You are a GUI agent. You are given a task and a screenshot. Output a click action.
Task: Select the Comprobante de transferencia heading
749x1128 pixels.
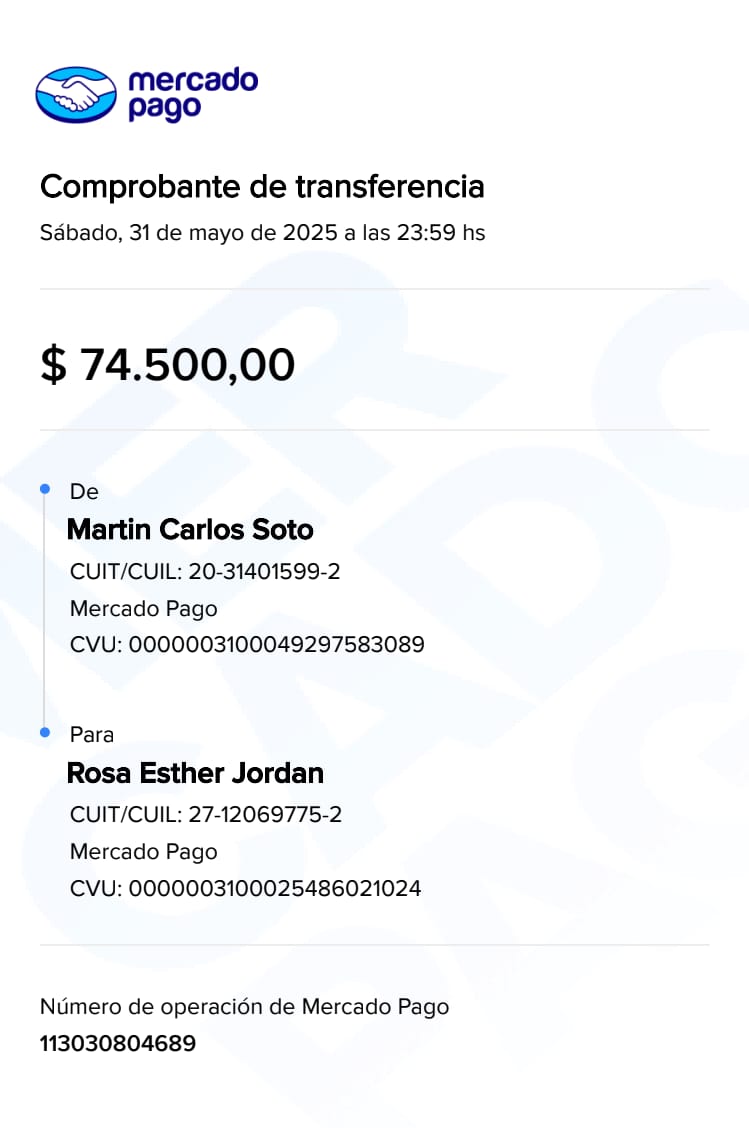(262, 186)
